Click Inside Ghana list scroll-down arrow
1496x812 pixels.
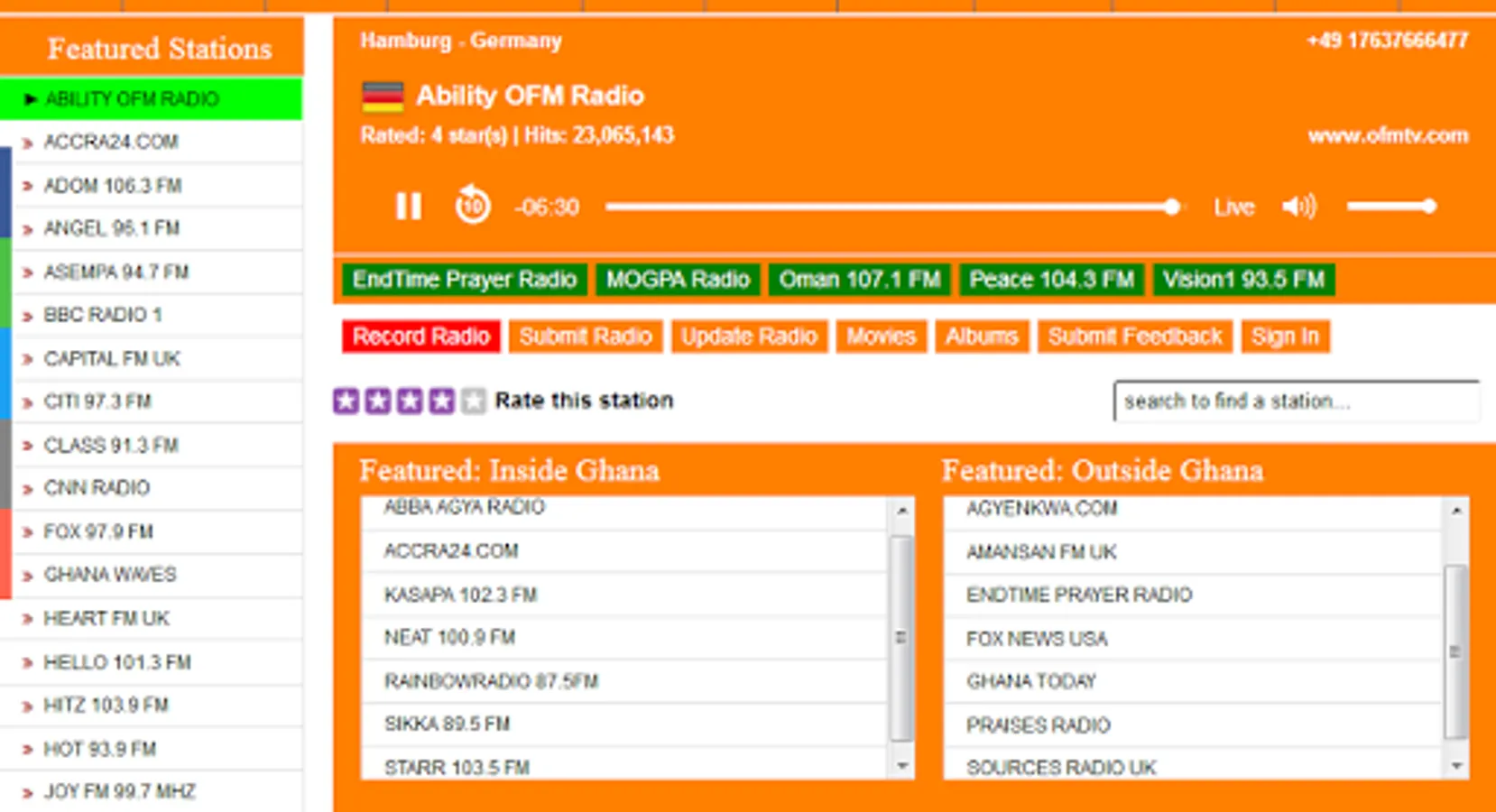tap(901, 766)
